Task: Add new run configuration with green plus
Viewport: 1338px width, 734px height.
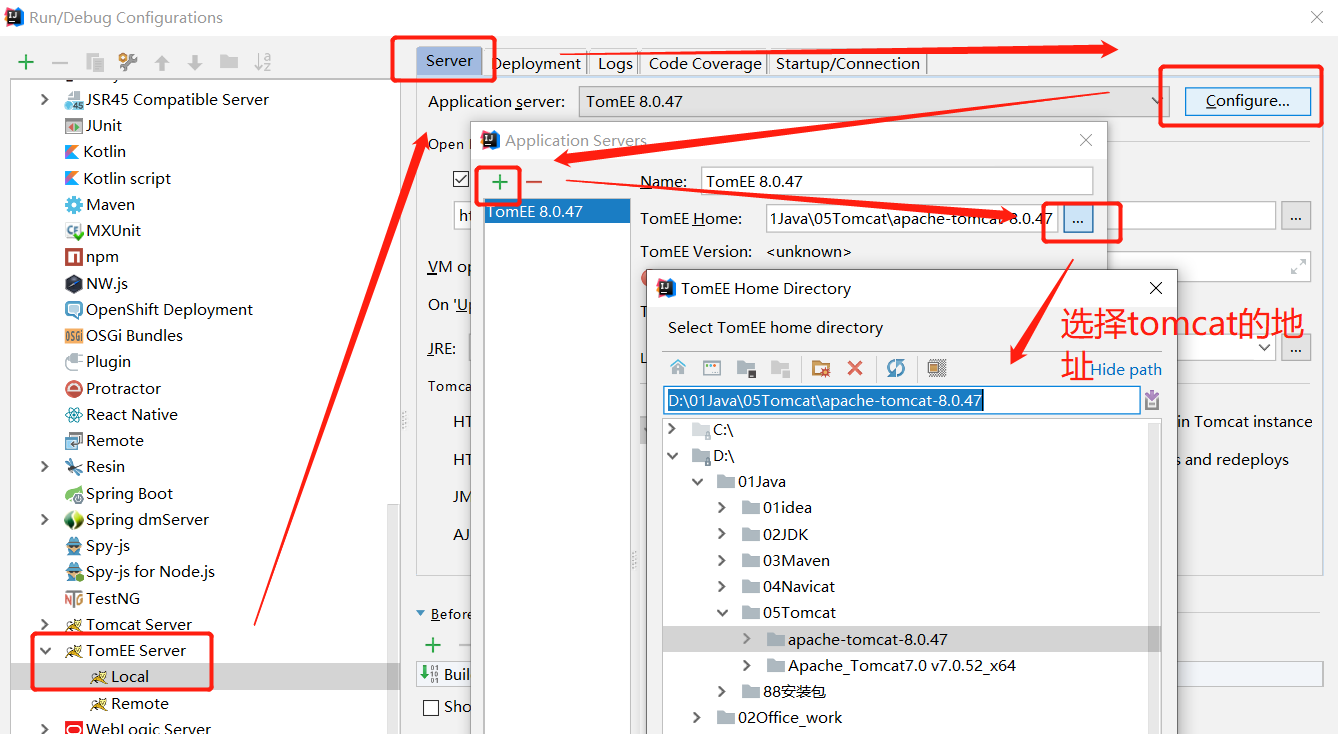Action: pos(26,62)
